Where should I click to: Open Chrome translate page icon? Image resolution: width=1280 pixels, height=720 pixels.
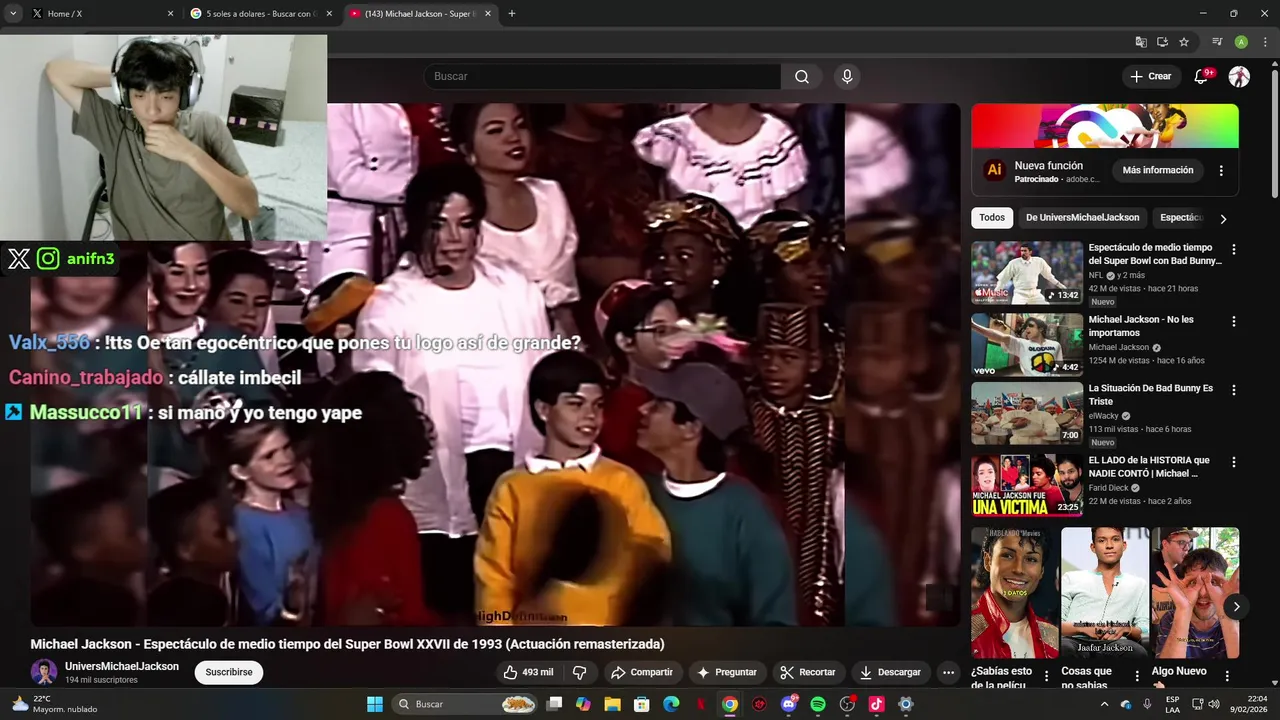(1141, 42)
